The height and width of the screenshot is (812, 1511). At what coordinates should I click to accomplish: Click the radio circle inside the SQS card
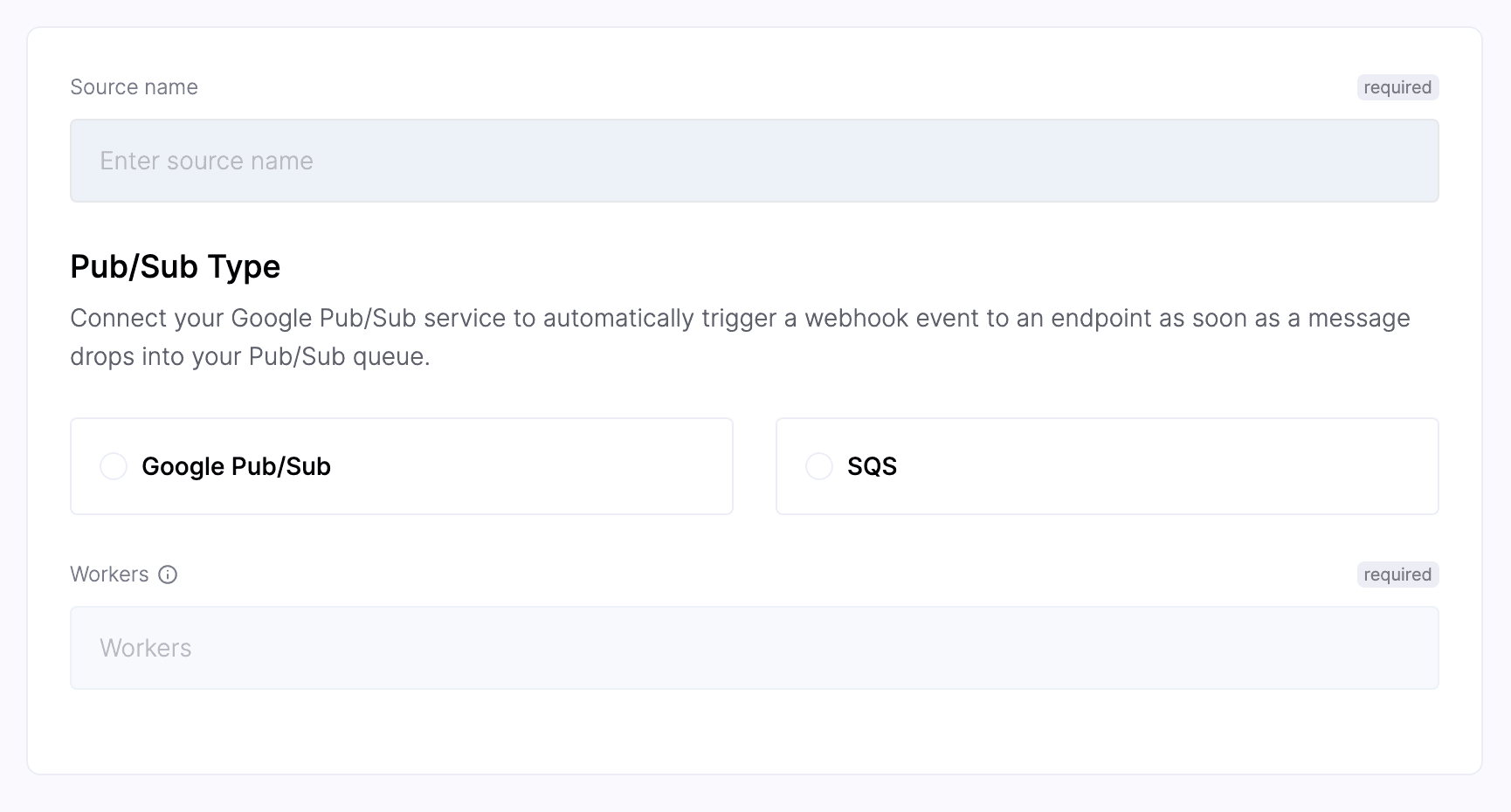coord(819,466)
